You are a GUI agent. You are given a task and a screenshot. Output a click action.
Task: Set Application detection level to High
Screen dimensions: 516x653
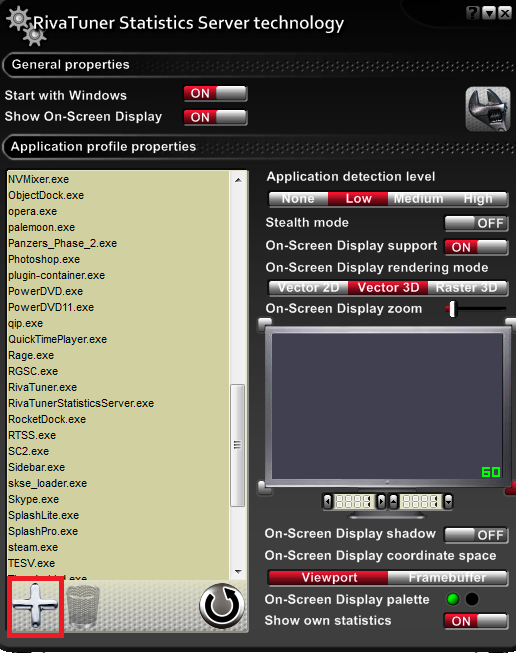pos(478,199)
